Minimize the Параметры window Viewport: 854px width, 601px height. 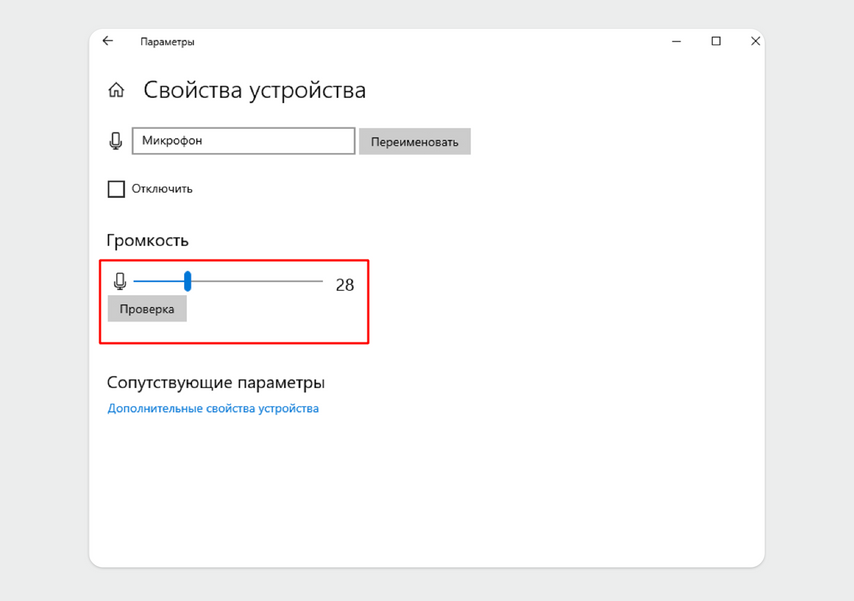click(677, 41)
